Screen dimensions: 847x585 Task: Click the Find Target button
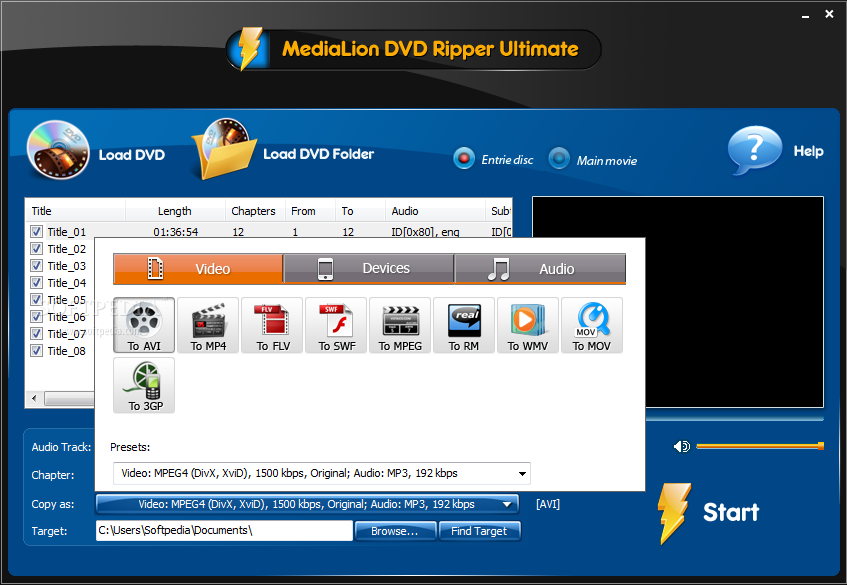coord(479,531)
